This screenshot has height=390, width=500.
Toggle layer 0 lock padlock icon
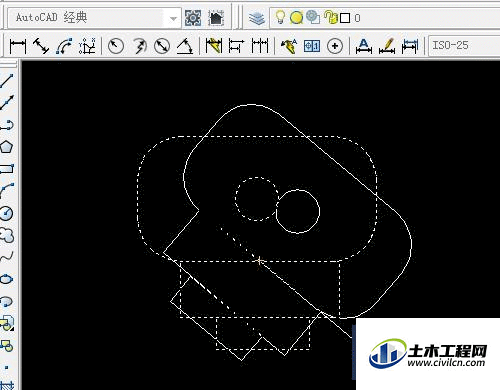330,17
